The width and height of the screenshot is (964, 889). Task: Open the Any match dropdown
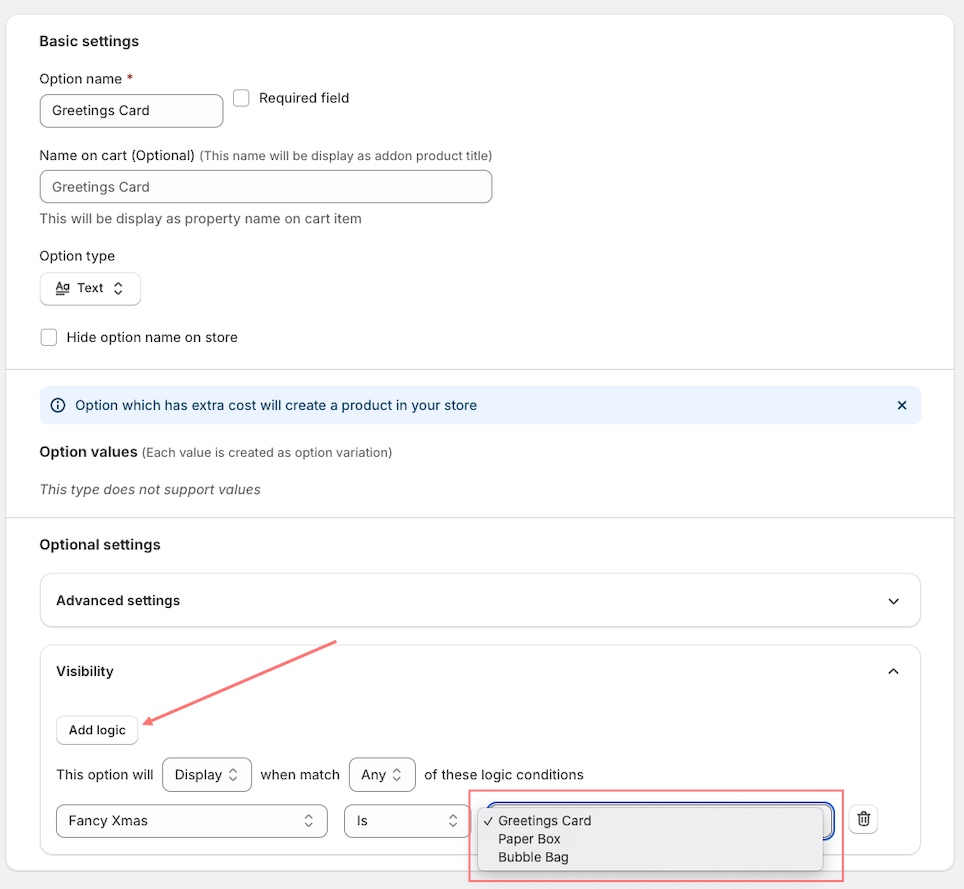coord(382,775)
